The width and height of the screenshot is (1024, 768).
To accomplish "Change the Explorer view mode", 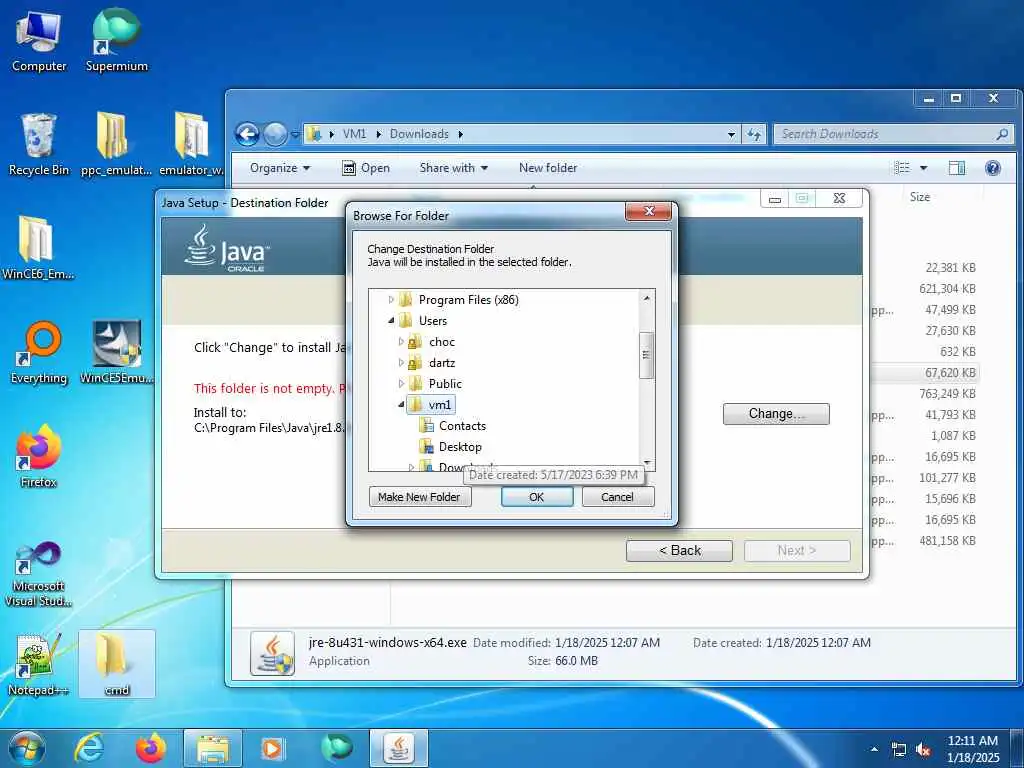I will click(x=902, y=168).
